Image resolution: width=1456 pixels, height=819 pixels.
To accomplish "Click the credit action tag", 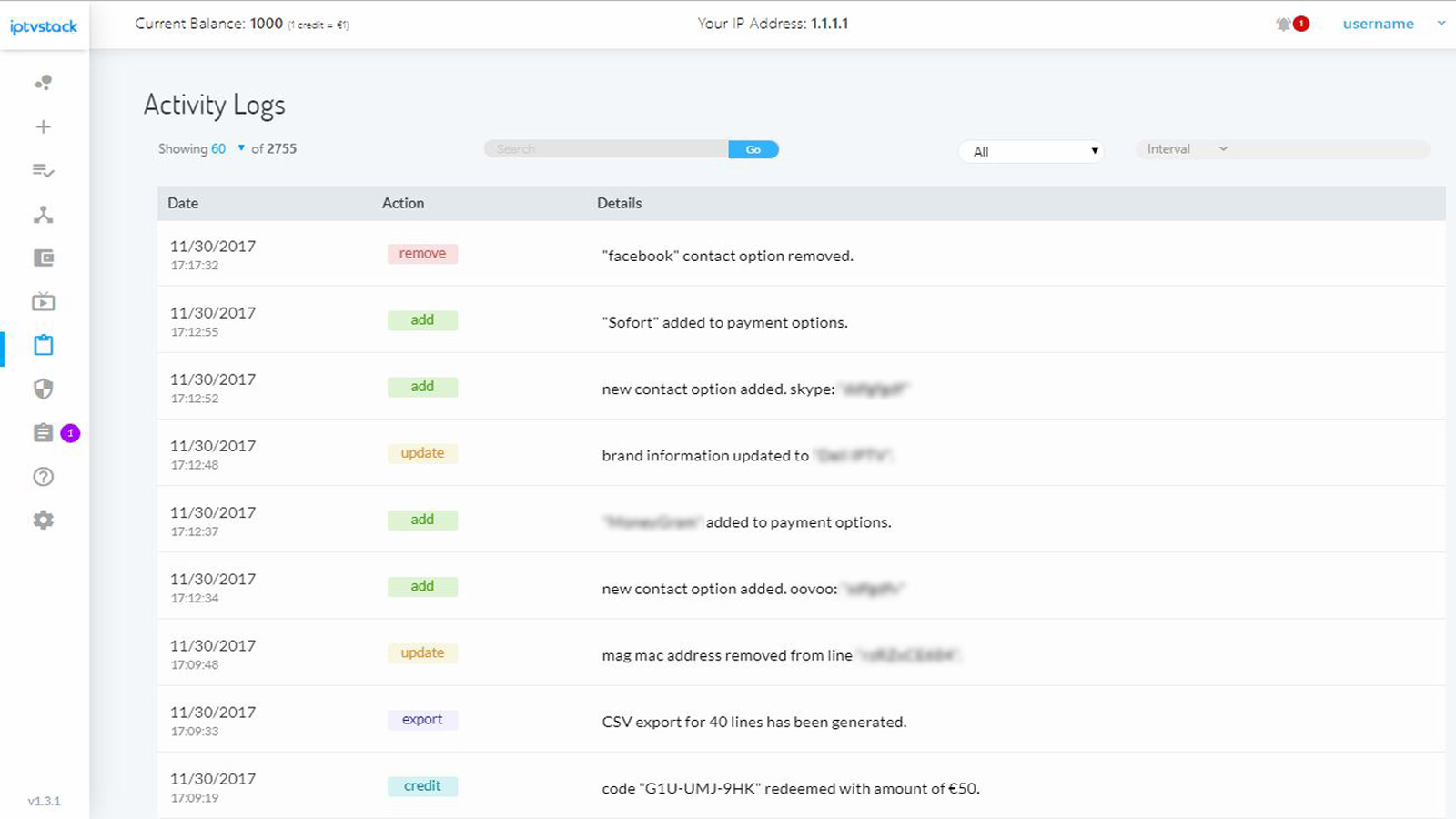I will click(422, 786).
